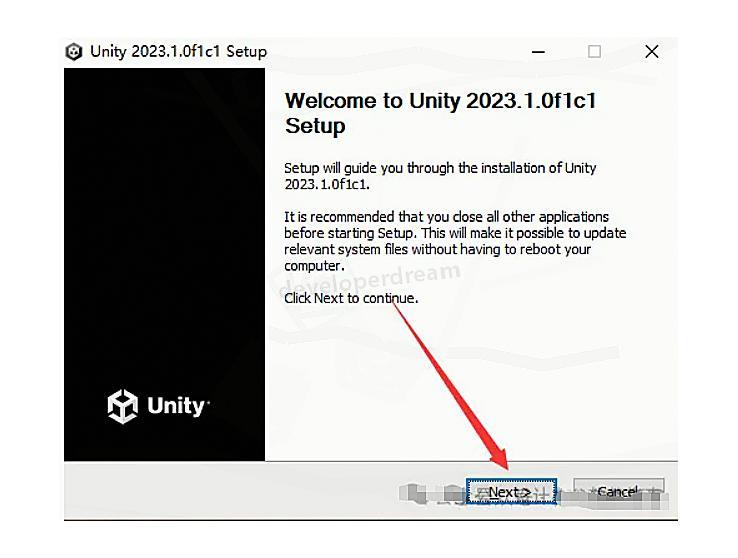Screen dimensions: 738x558
Task: Click the grey button bar left empty area
Action: (231, 492)
